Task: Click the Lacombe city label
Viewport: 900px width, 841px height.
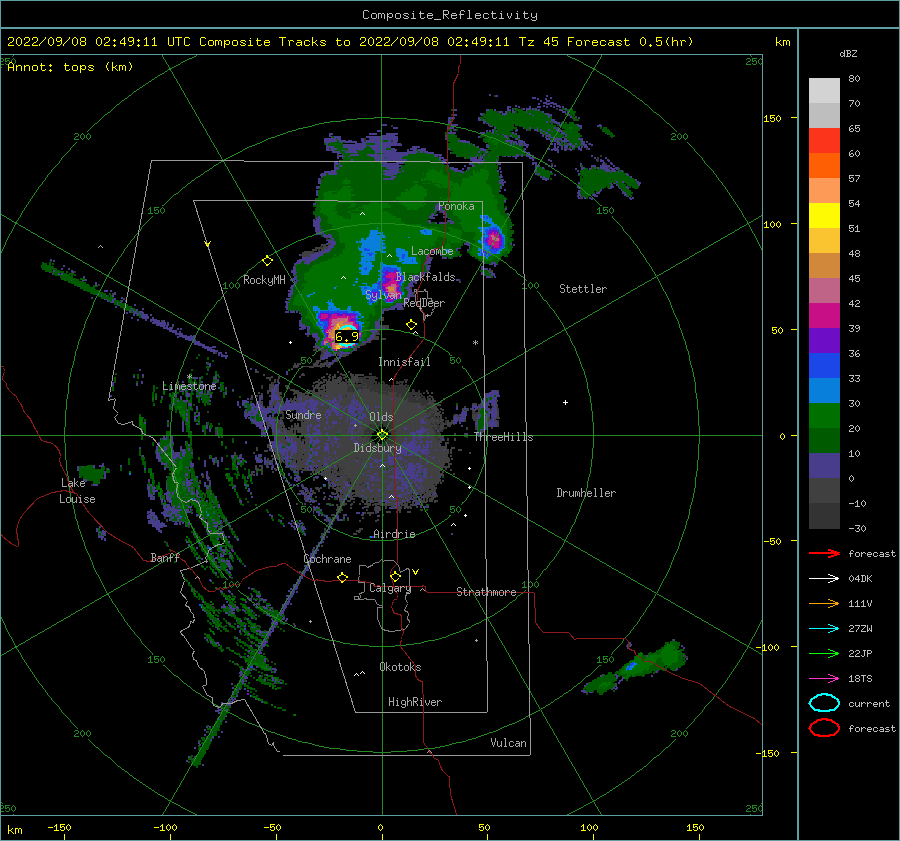Action: tap(432, 251)
